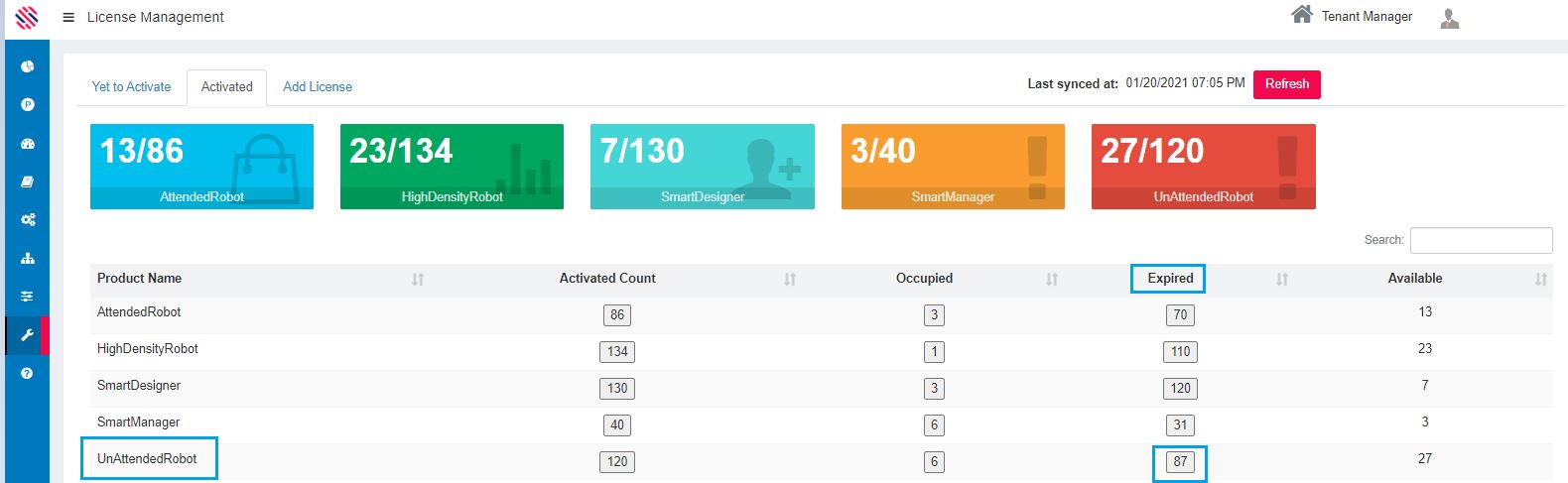This screenshot has height=483, width=1568.
Task: Open the pie chart sidebar icon
Action: click(x=28, y=66)
